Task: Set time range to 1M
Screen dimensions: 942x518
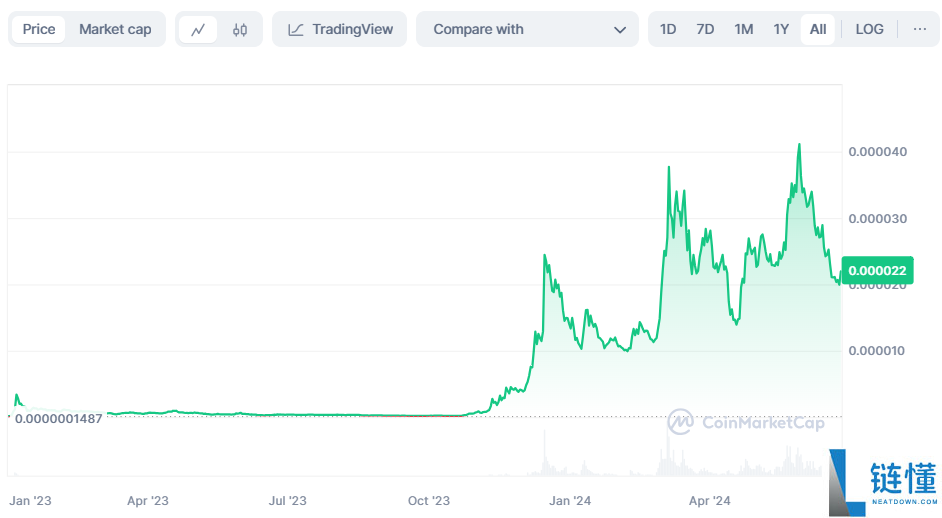Action: 744,29
